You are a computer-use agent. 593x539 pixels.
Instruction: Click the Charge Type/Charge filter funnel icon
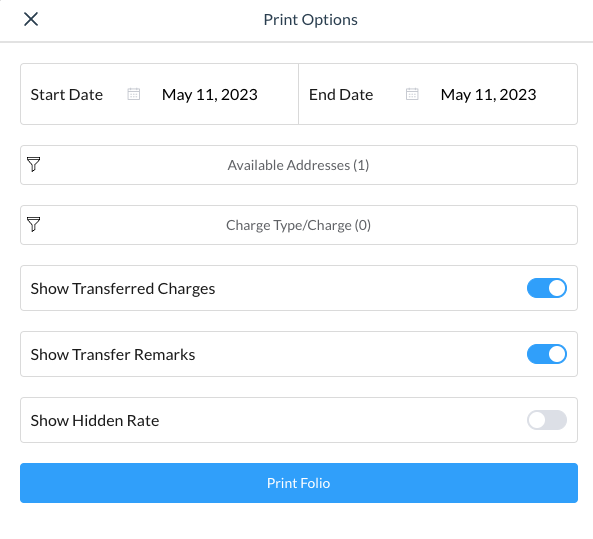[x=34, y=224]
